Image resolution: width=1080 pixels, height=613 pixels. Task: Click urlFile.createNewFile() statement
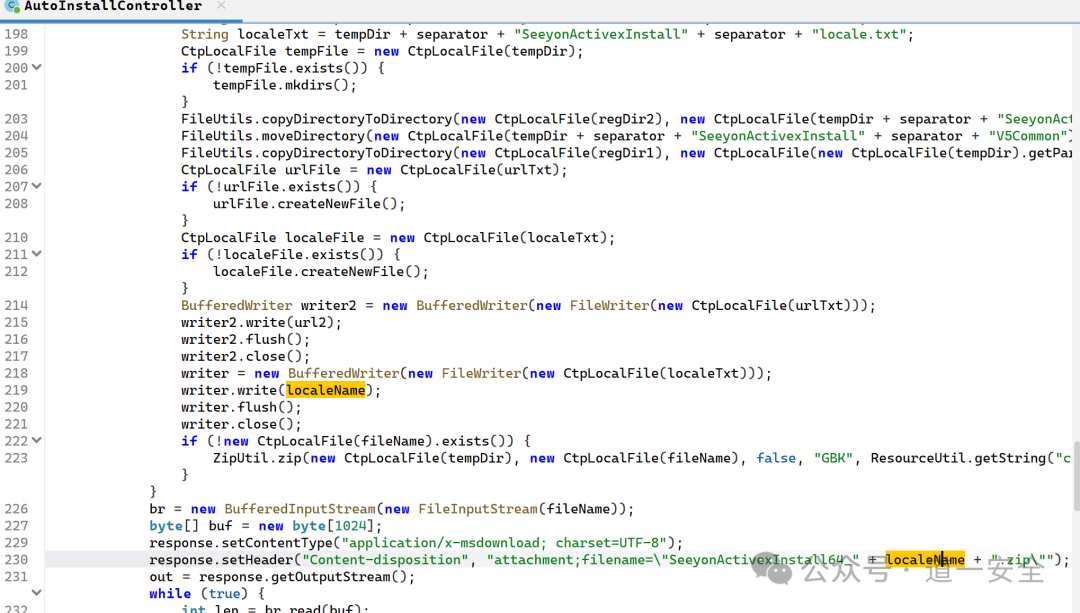[309, 203]
